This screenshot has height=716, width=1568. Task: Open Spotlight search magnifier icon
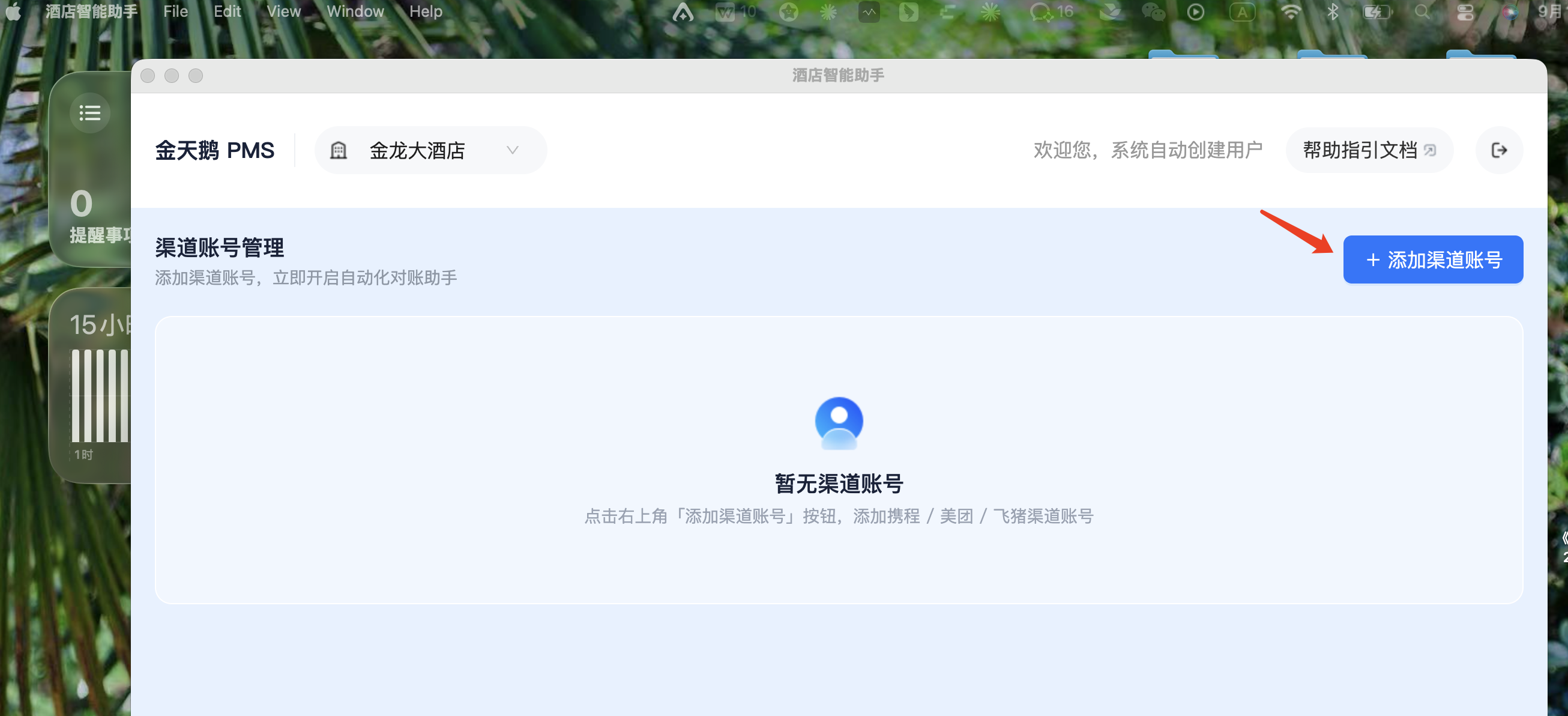click(1423, 11)
